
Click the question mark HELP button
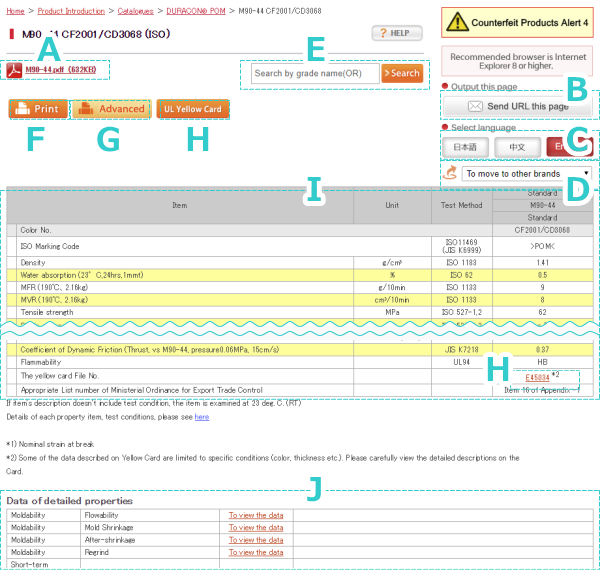point(397,33)
